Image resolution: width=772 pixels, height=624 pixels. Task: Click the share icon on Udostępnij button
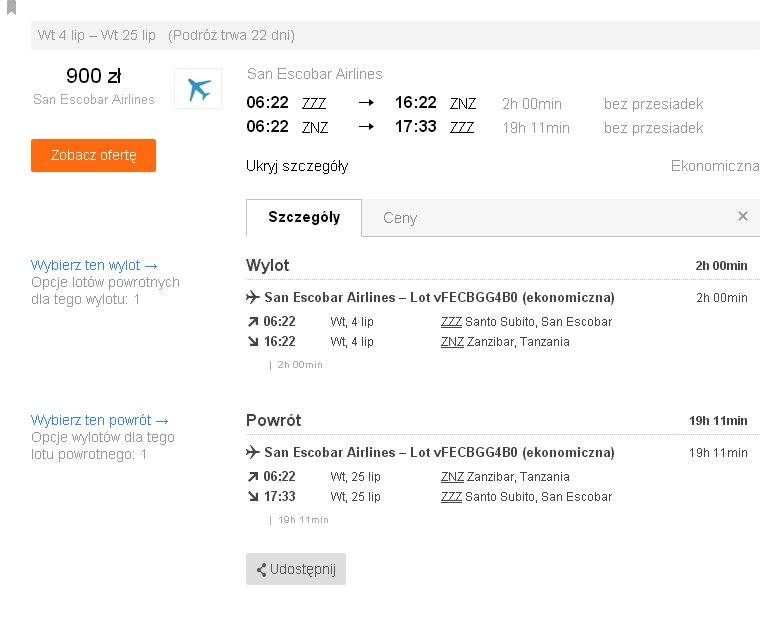261,570
